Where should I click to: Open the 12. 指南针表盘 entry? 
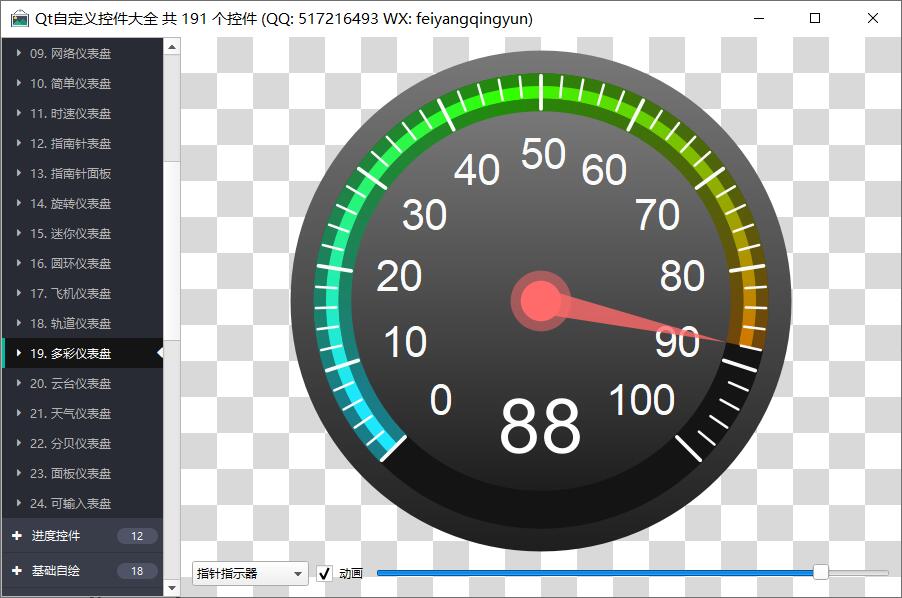pyautogui.click(x=70, y=143)
